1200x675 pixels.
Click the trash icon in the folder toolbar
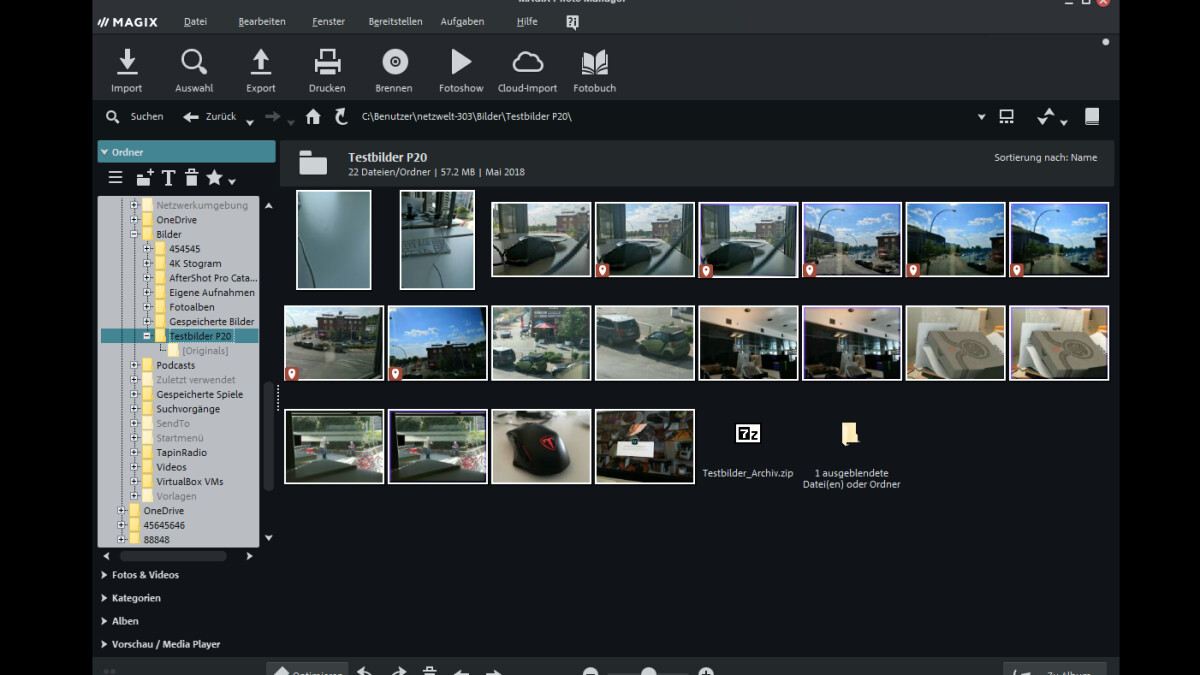(x=191, y=178)
